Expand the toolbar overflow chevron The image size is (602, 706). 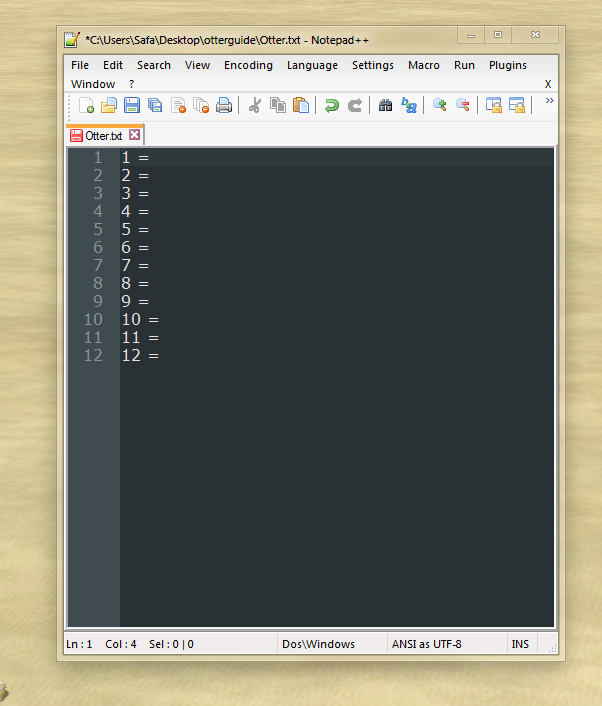[549, 100]
